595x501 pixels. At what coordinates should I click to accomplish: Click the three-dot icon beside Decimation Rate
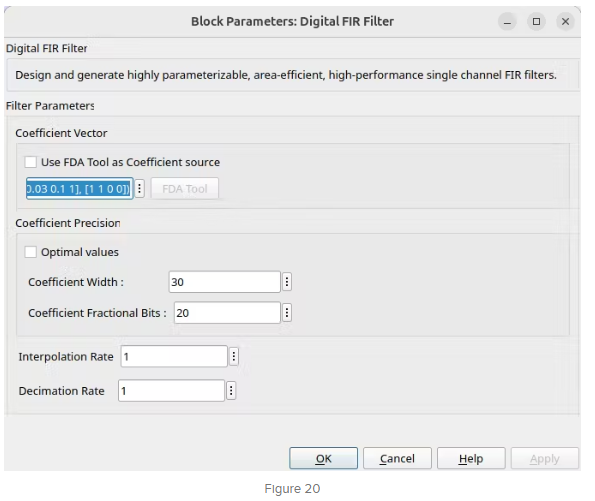click(x=231, y=391)
